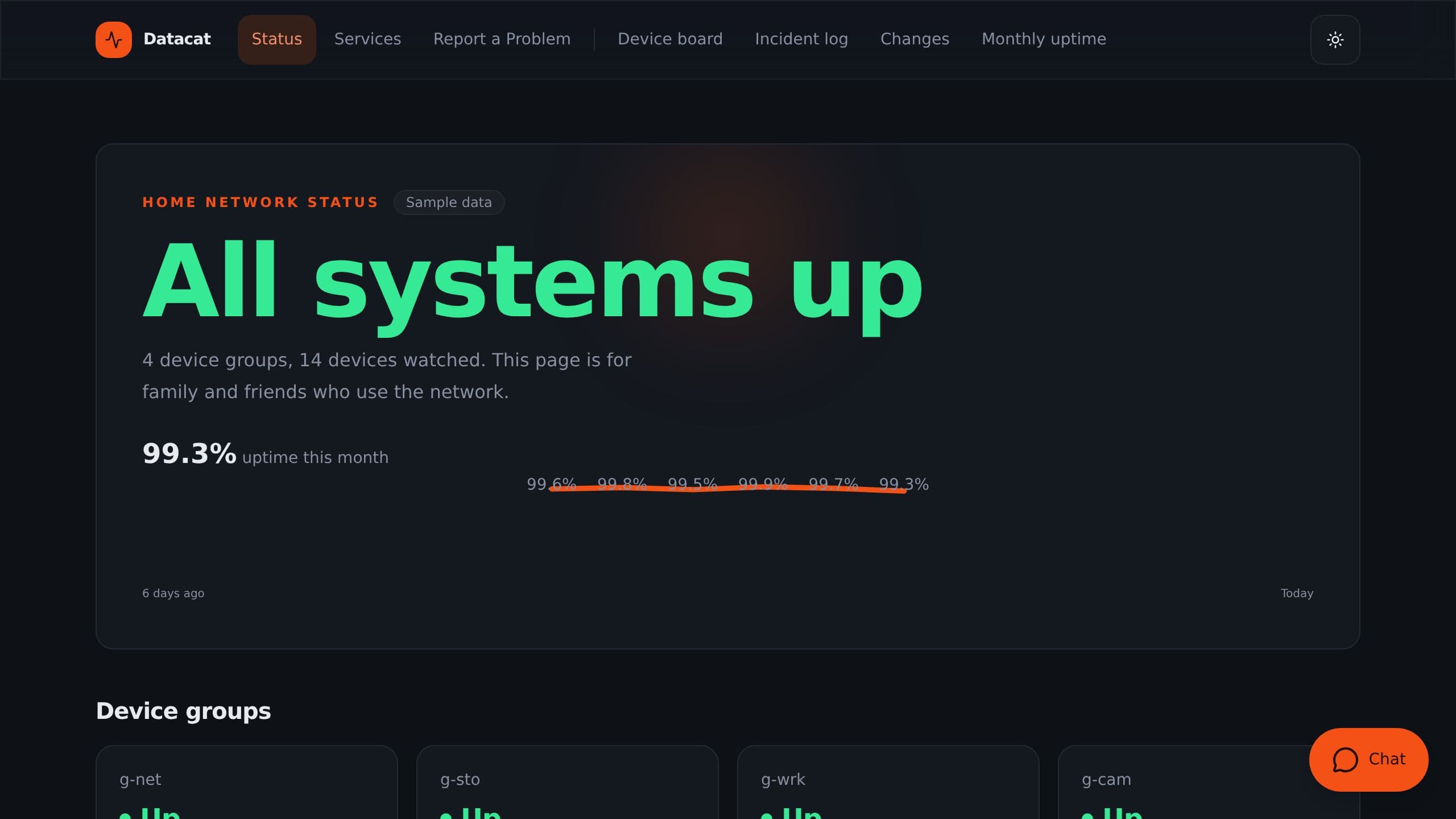Viewport: 1456px width, 819px height.
Task: Open the g-net device group card
Action: point(246,782)
